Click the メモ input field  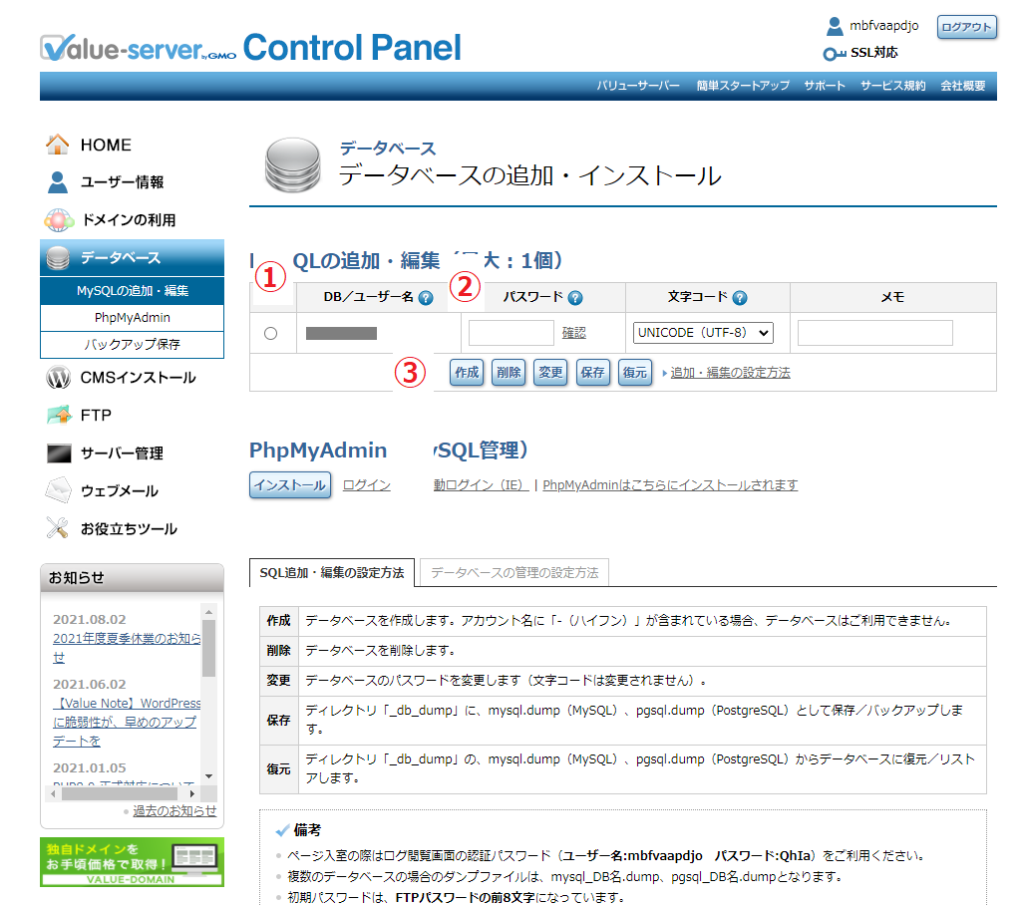click(875, 333)
